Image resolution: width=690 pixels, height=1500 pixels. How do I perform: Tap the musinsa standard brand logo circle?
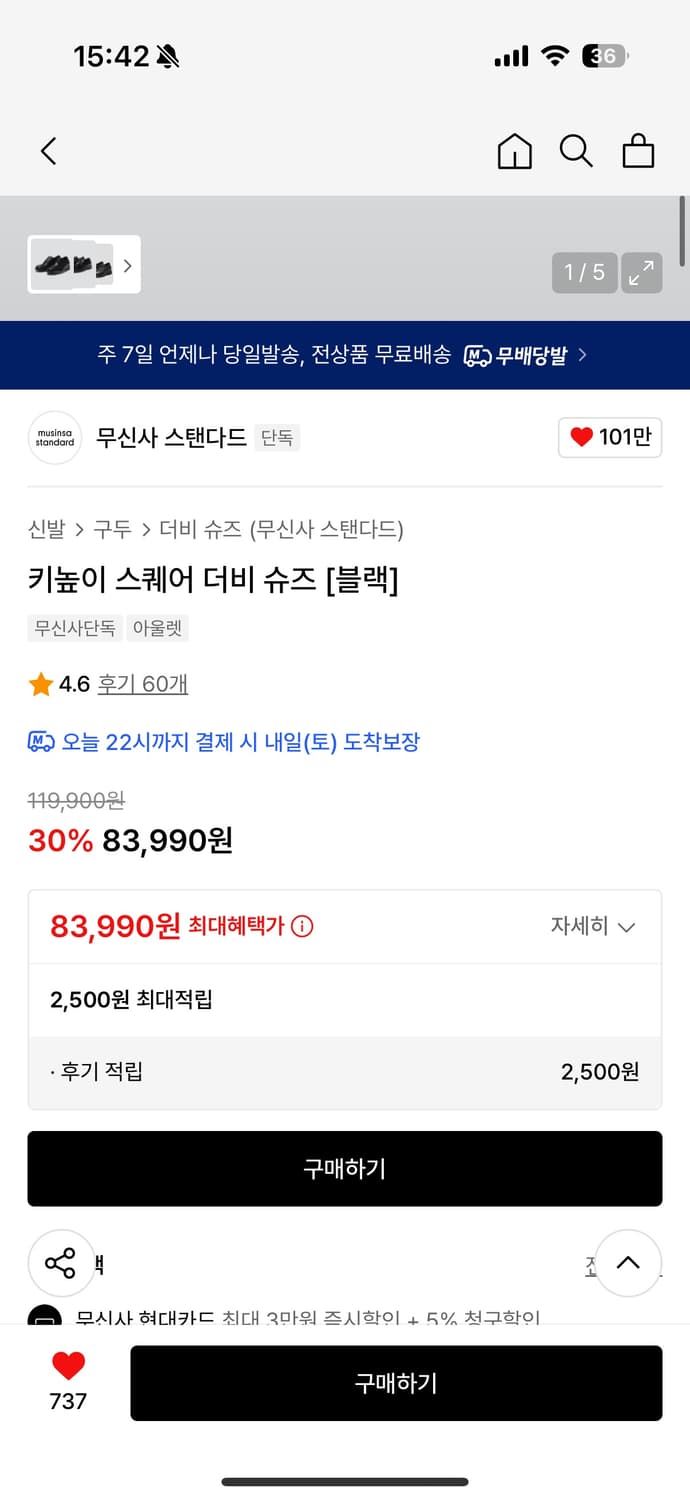tap(54, 437)
